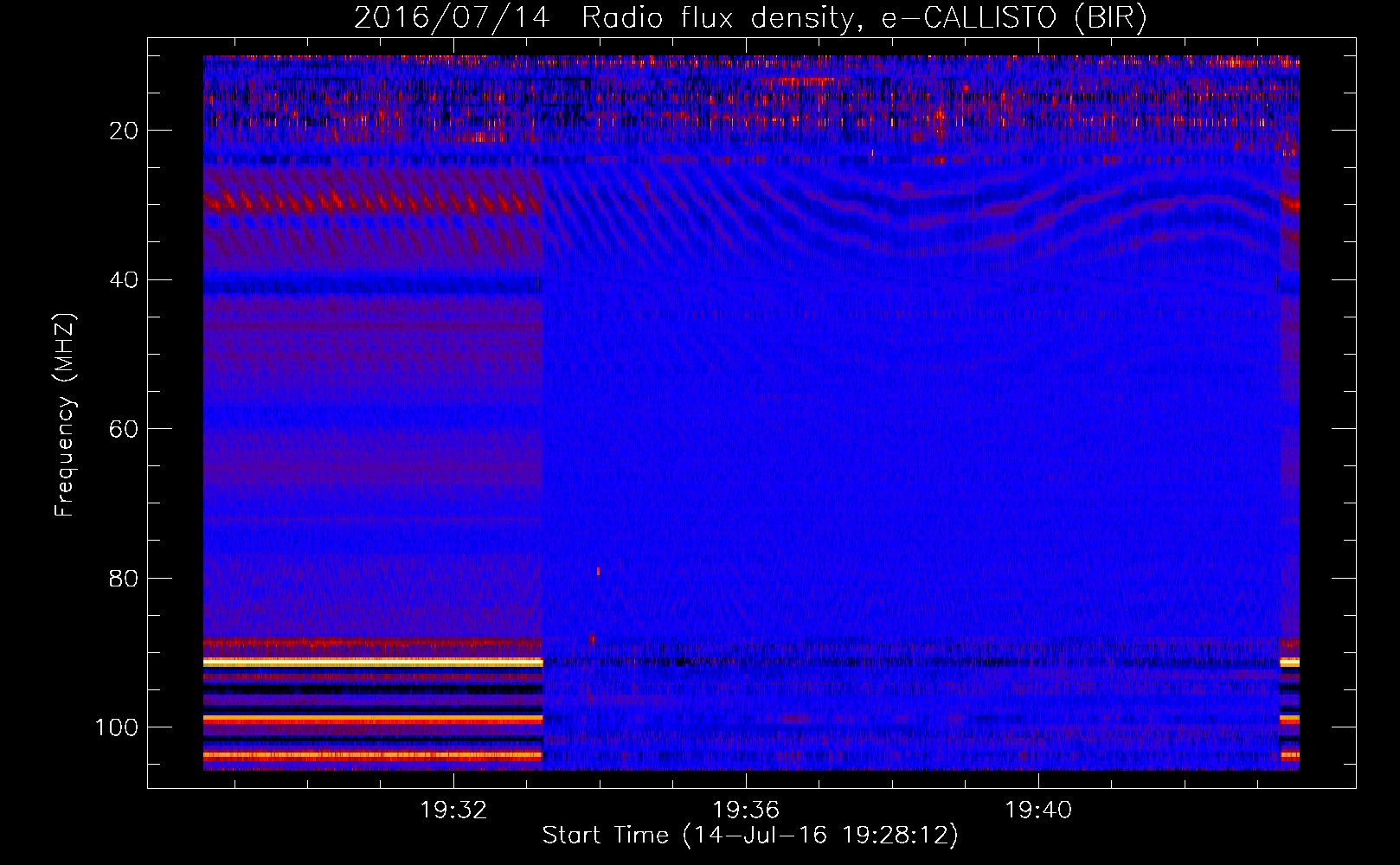1400x865 pixels.
Task: Click the 19:32 time tick label
Action: click(453, 811)
